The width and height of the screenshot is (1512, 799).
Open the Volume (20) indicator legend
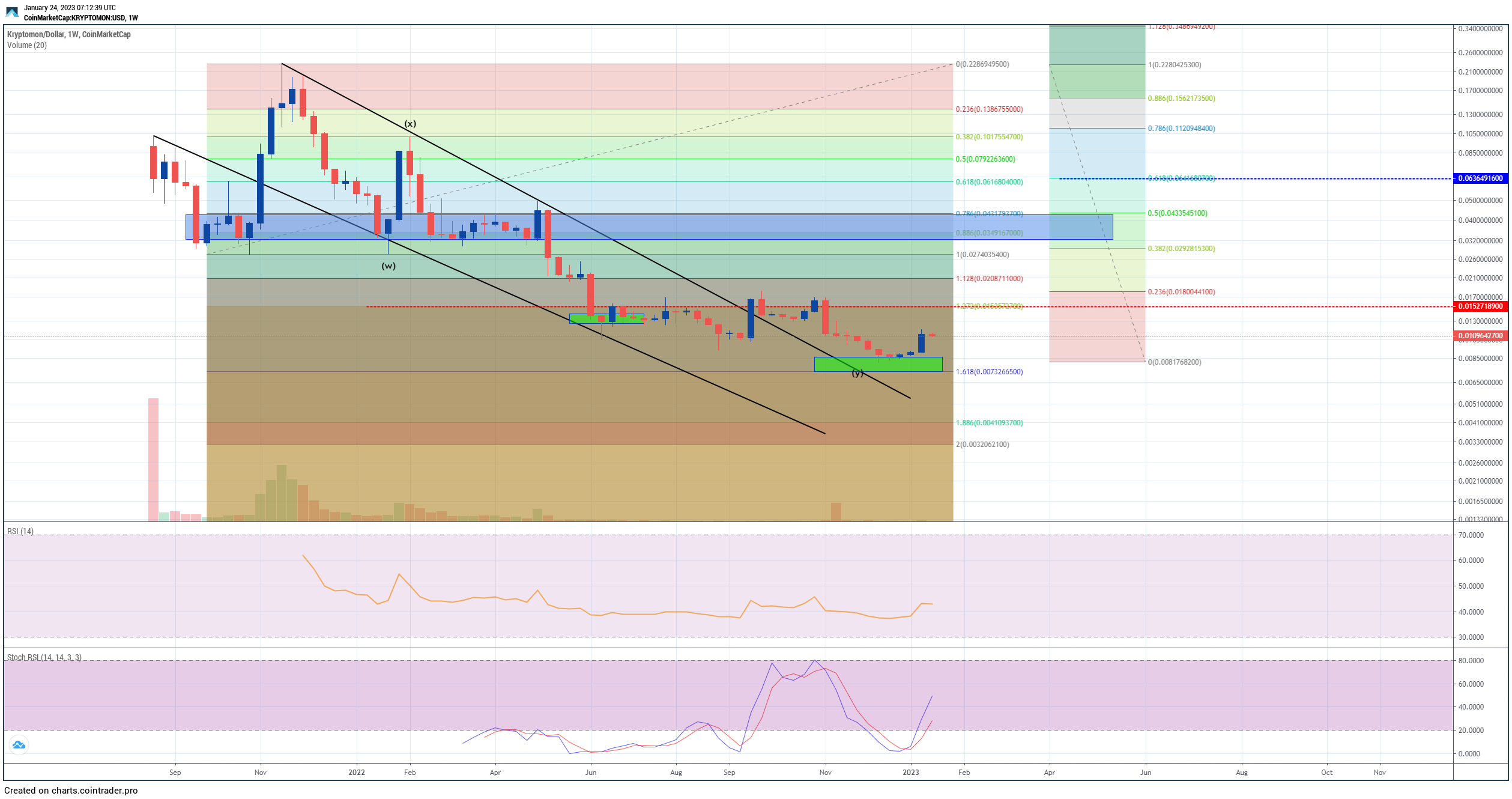point(26,45)
